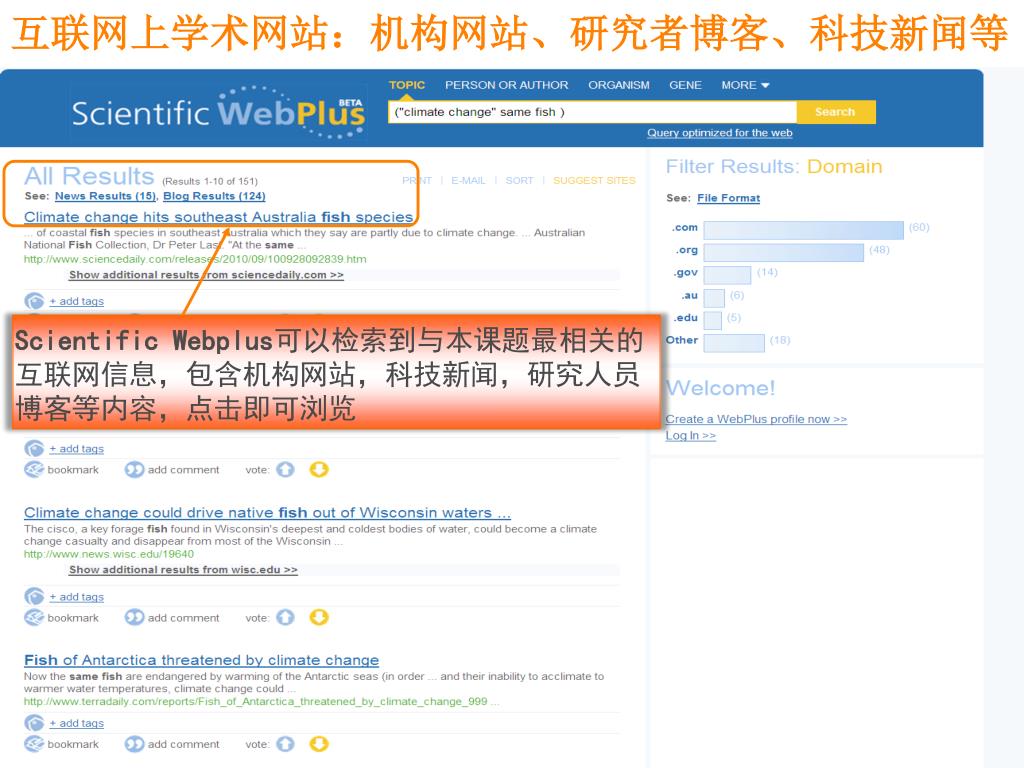The height and width of the screenshot is (768, 1024).
Task: Click add tags above Wisconsin result
Action: [76, 449]
